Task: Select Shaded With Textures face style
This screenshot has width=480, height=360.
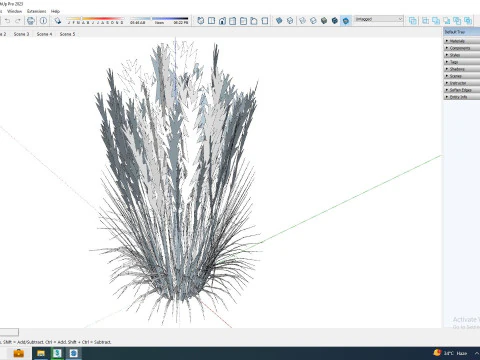Action: 335,21
